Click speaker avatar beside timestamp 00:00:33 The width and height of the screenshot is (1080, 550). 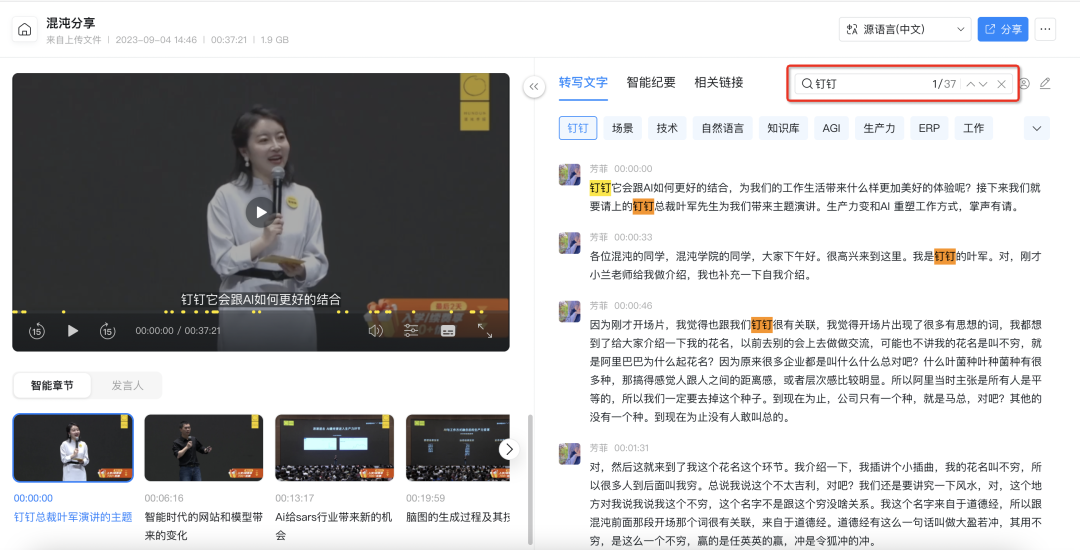[x=570, y=243]
